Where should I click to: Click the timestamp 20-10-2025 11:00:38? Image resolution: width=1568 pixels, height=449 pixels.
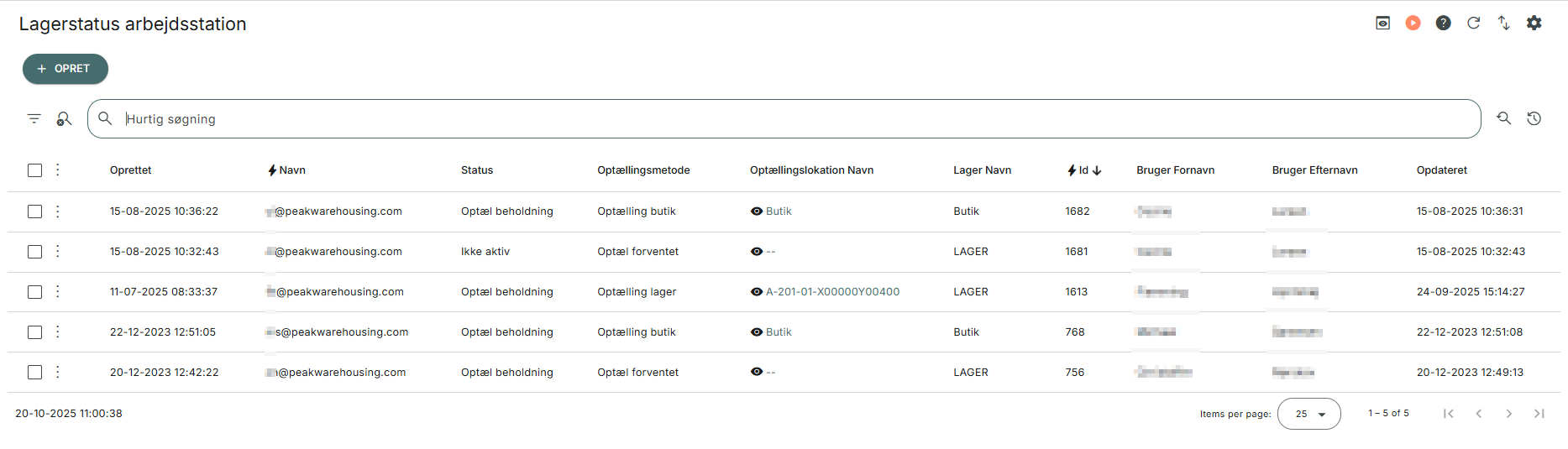[69, 414]
